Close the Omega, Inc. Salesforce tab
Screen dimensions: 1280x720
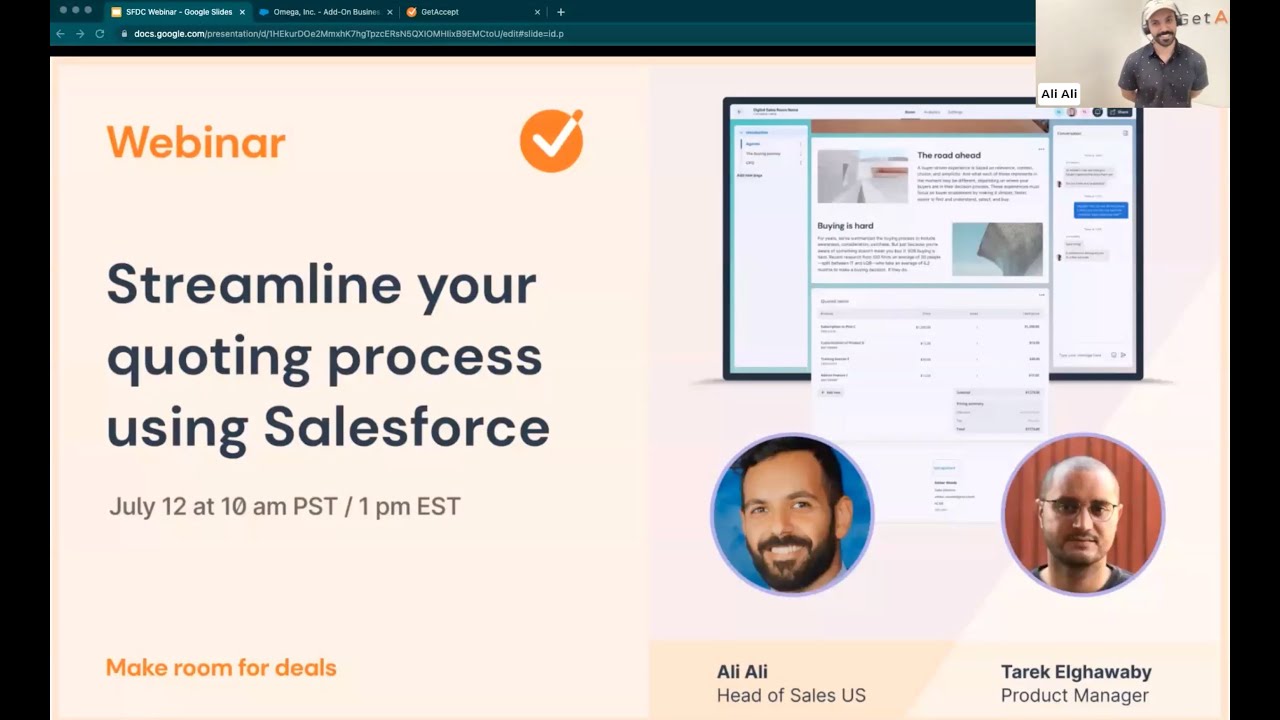click(389, 12)
